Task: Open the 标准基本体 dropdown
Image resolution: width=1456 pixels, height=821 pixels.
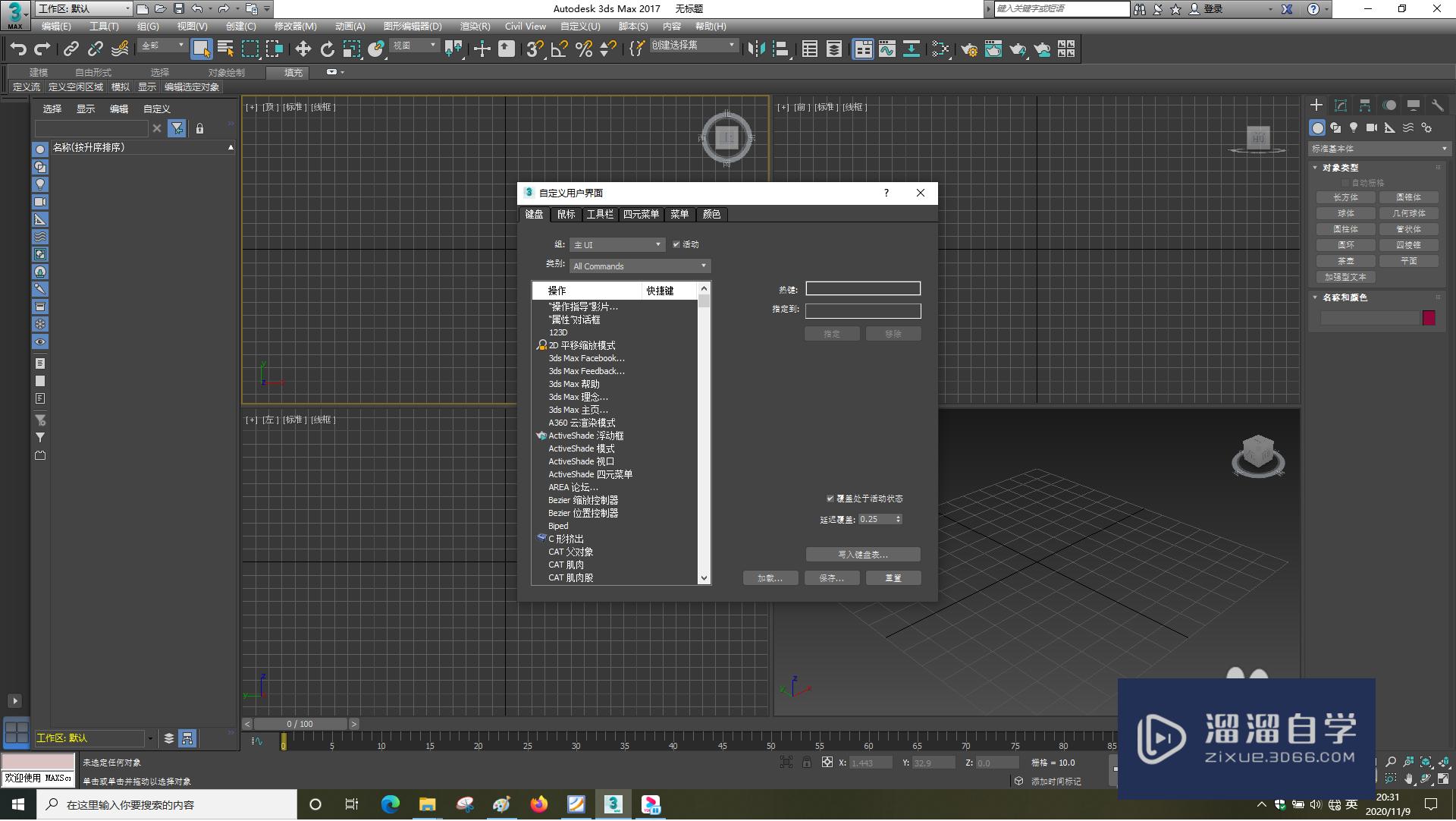Action: (x=1379, y=149)
